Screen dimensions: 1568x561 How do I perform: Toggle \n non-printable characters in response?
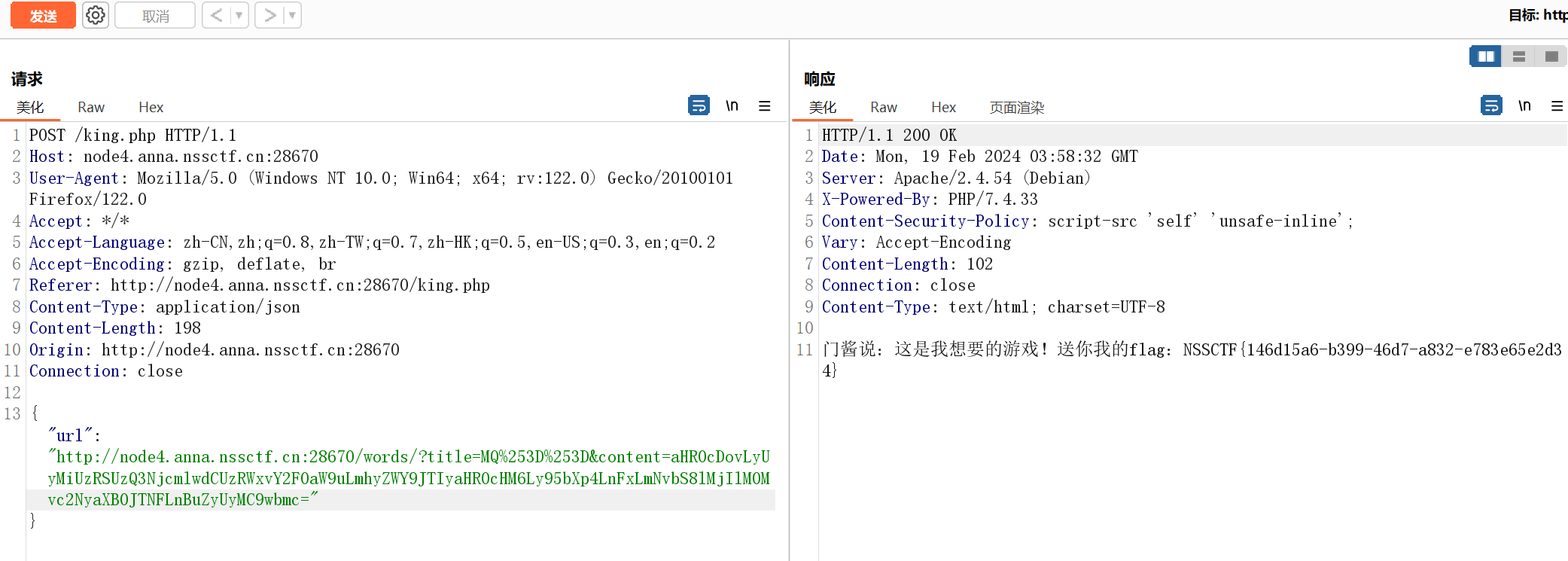(x=1524, y=105)
